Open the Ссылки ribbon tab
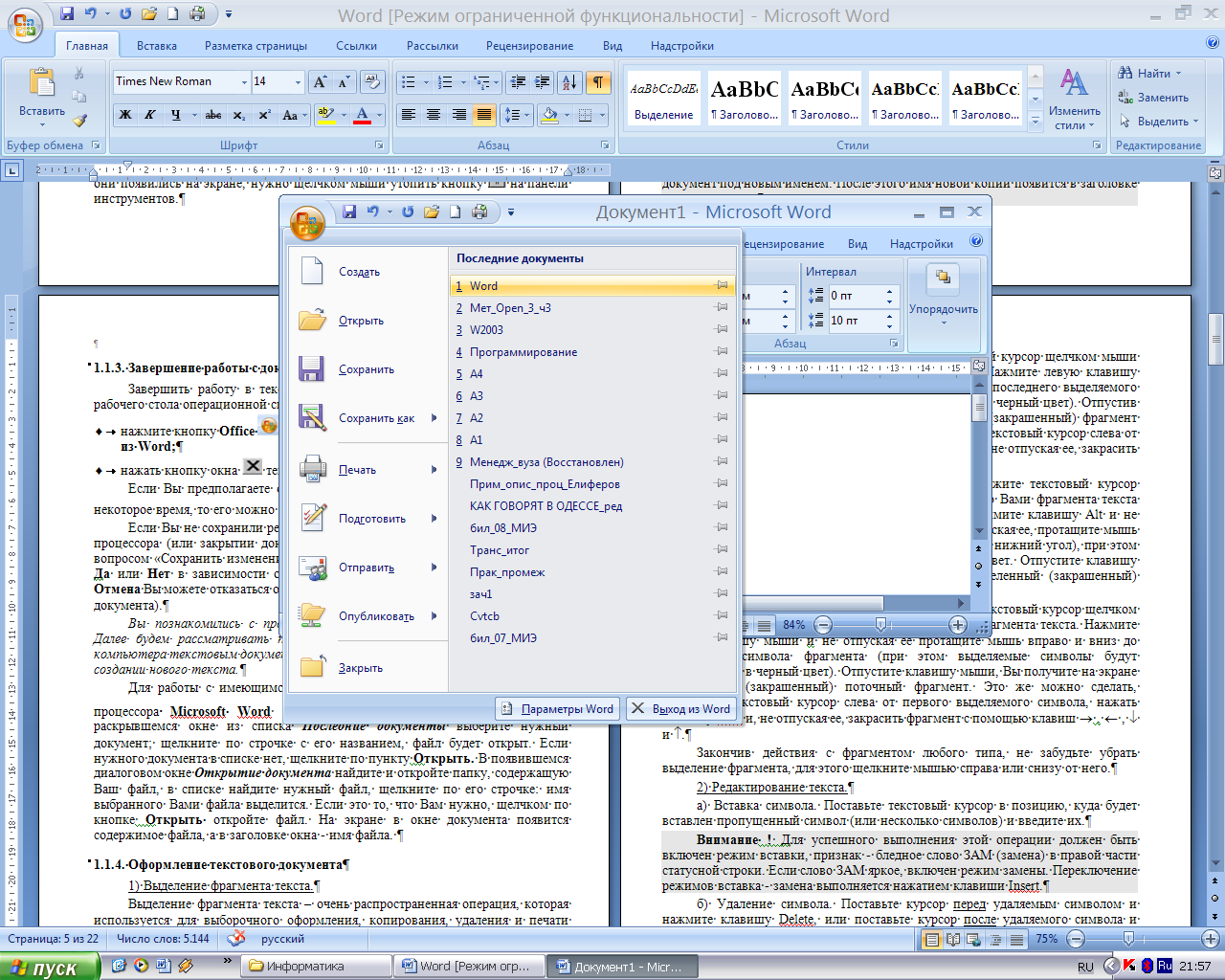 click(356, 45)
